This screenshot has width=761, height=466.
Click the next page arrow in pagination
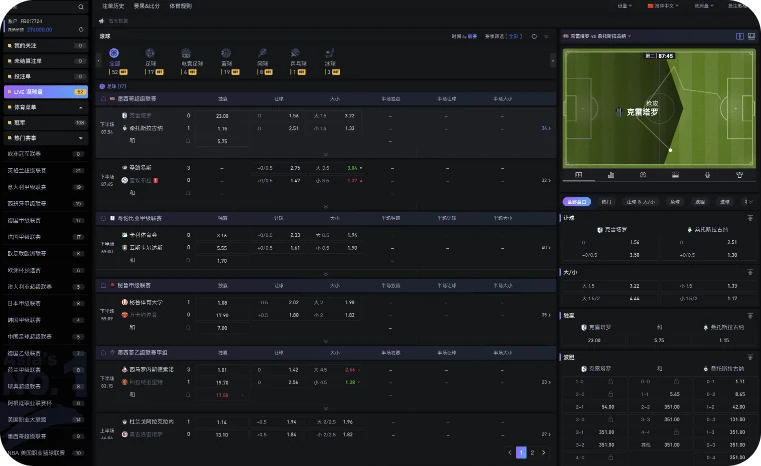pos(544,452)
